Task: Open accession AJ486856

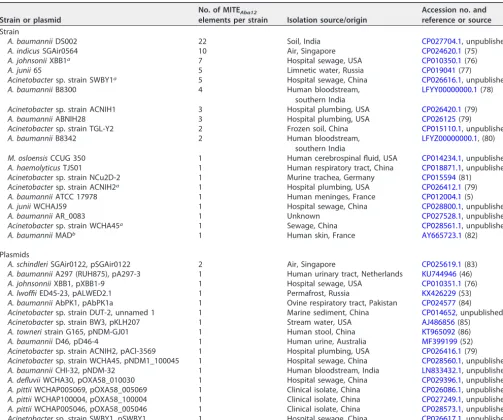Action: (438, 322)
